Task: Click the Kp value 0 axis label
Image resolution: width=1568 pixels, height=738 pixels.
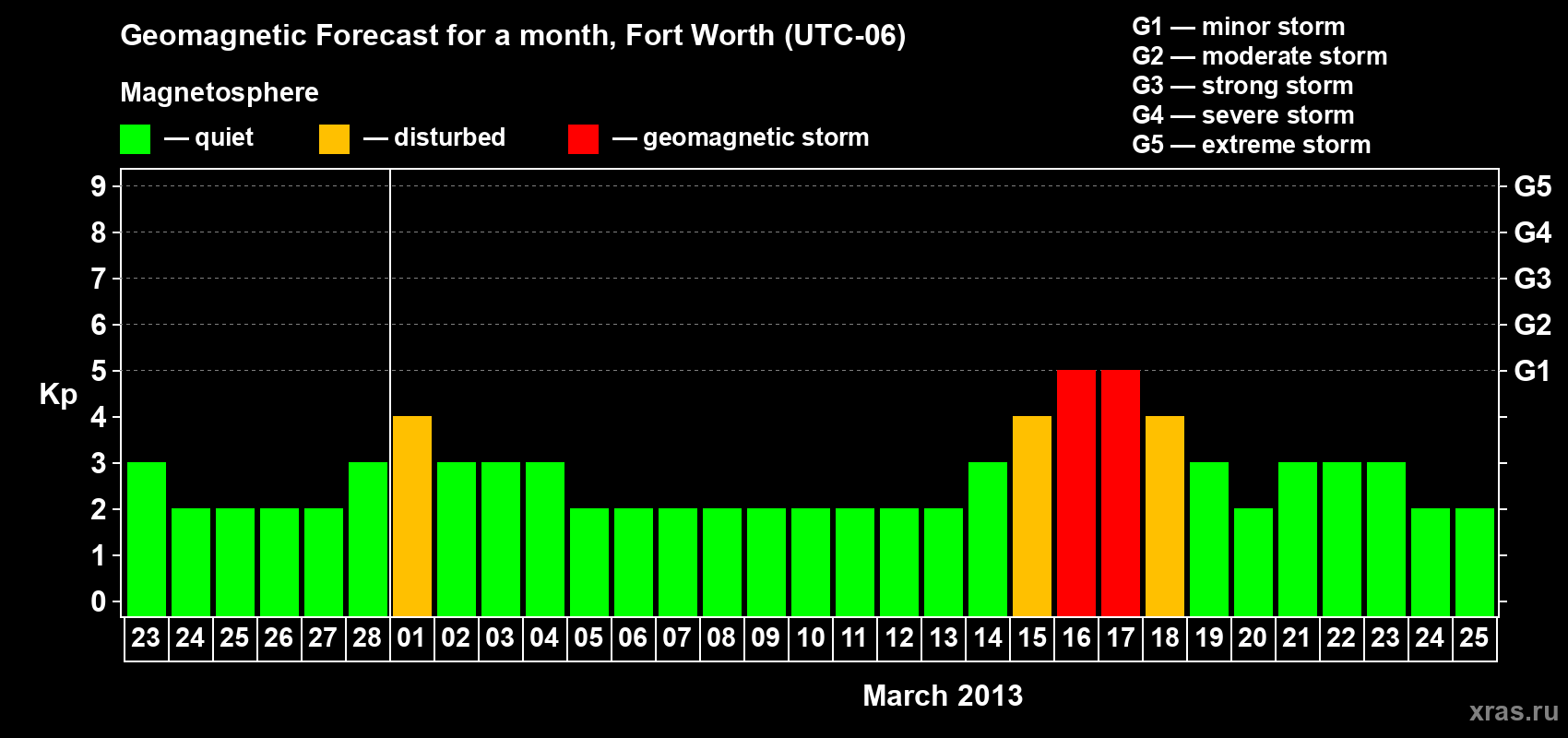Action: [x=99, y=601]
